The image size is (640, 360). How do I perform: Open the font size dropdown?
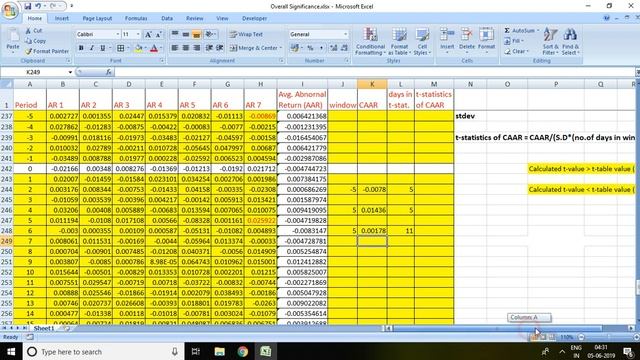click(138, 34)
